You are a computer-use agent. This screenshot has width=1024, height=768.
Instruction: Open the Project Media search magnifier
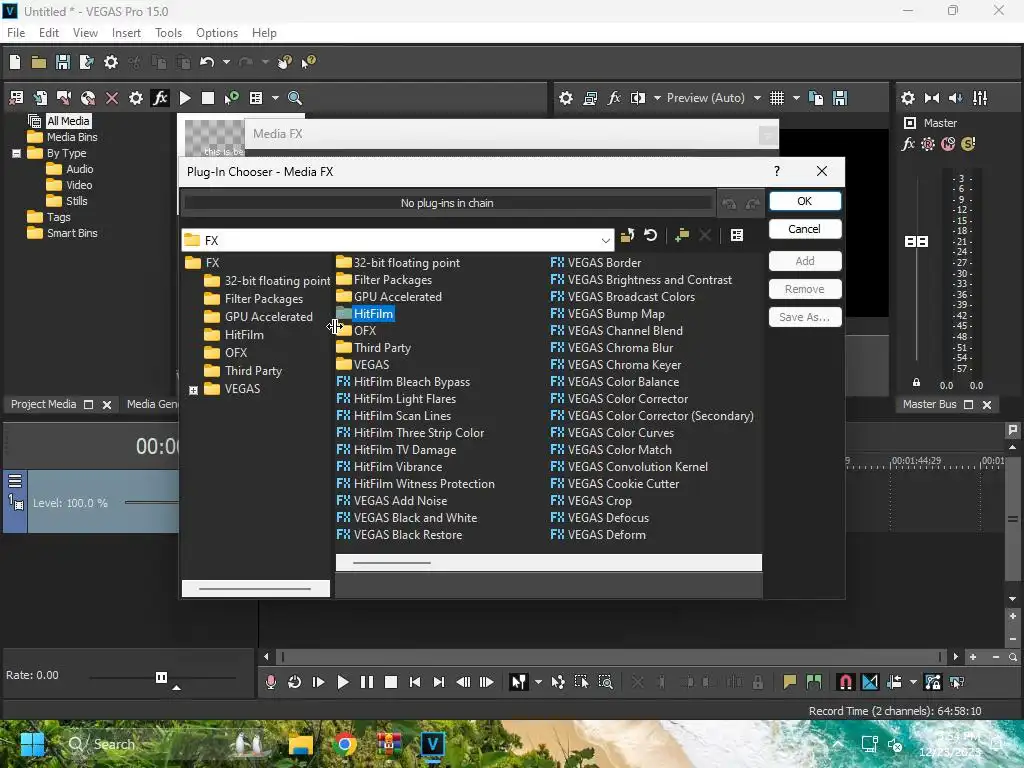coord(295,98)
